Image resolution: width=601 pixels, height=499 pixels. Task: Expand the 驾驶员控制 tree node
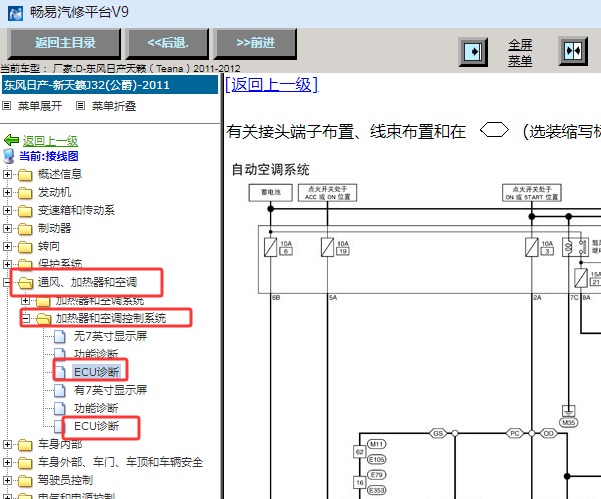7,480
